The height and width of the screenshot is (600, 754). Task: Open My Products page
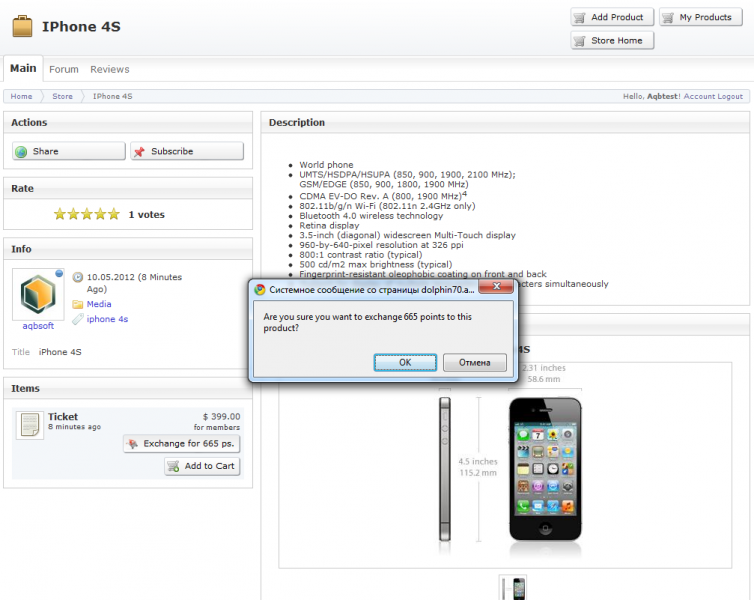click(x=701, y=17)
